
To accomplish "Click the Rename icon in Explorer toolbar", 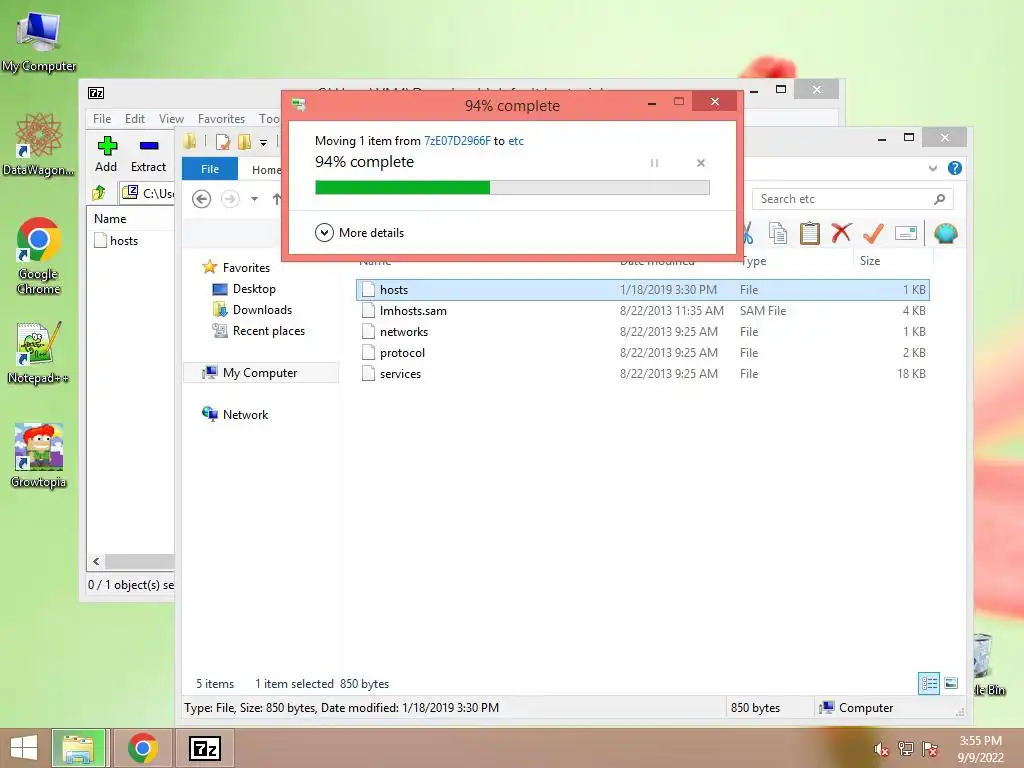I will point(906,233).
